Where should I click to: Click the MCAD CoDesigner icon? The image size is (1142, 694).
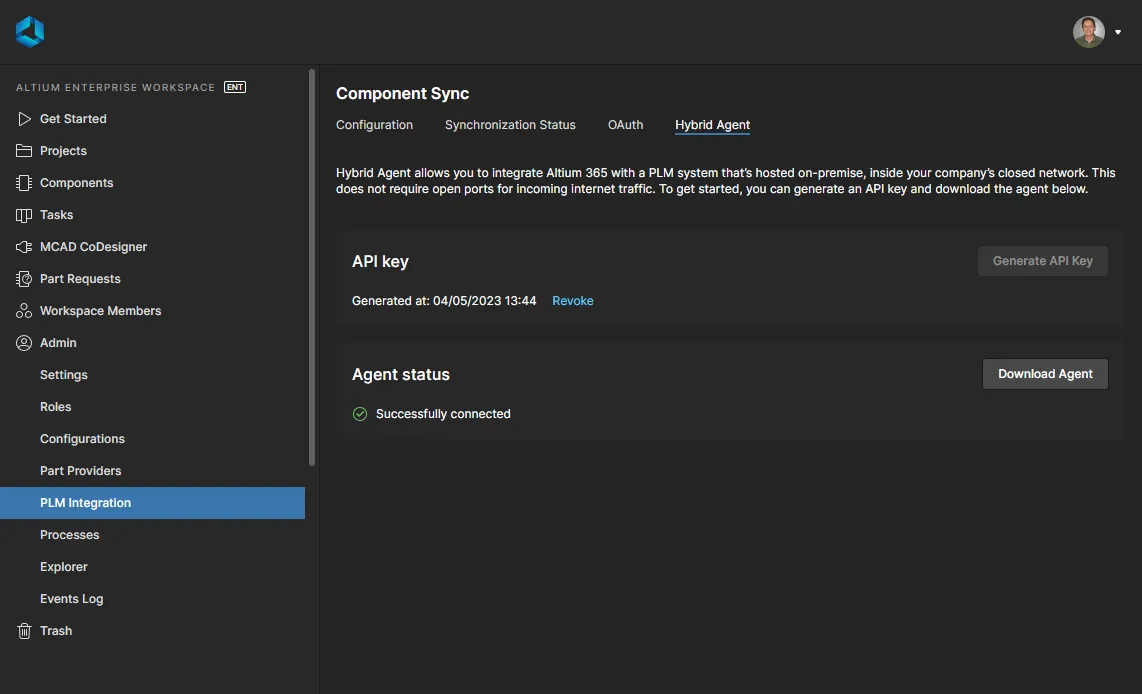point(24,247)
